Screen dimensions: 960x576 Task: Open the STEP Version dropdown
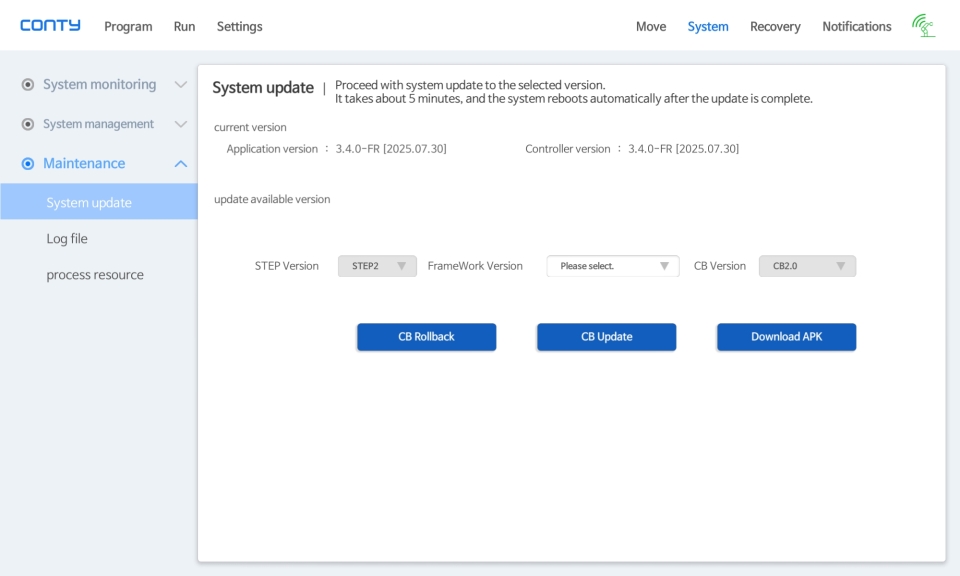click(377, 266)
